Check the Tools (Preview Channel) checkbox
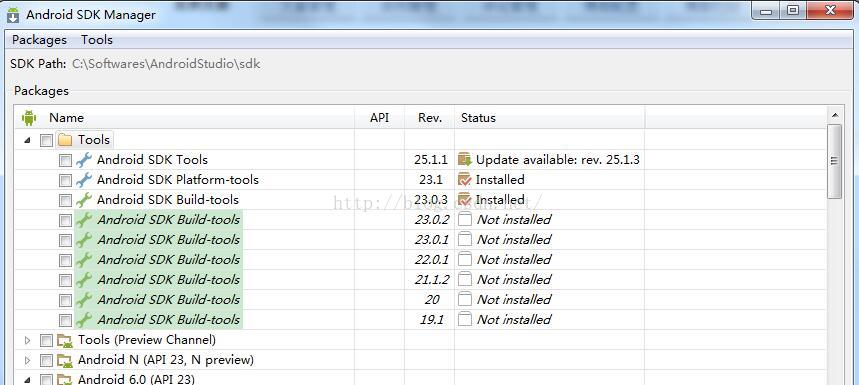 (x=47, y=341)
